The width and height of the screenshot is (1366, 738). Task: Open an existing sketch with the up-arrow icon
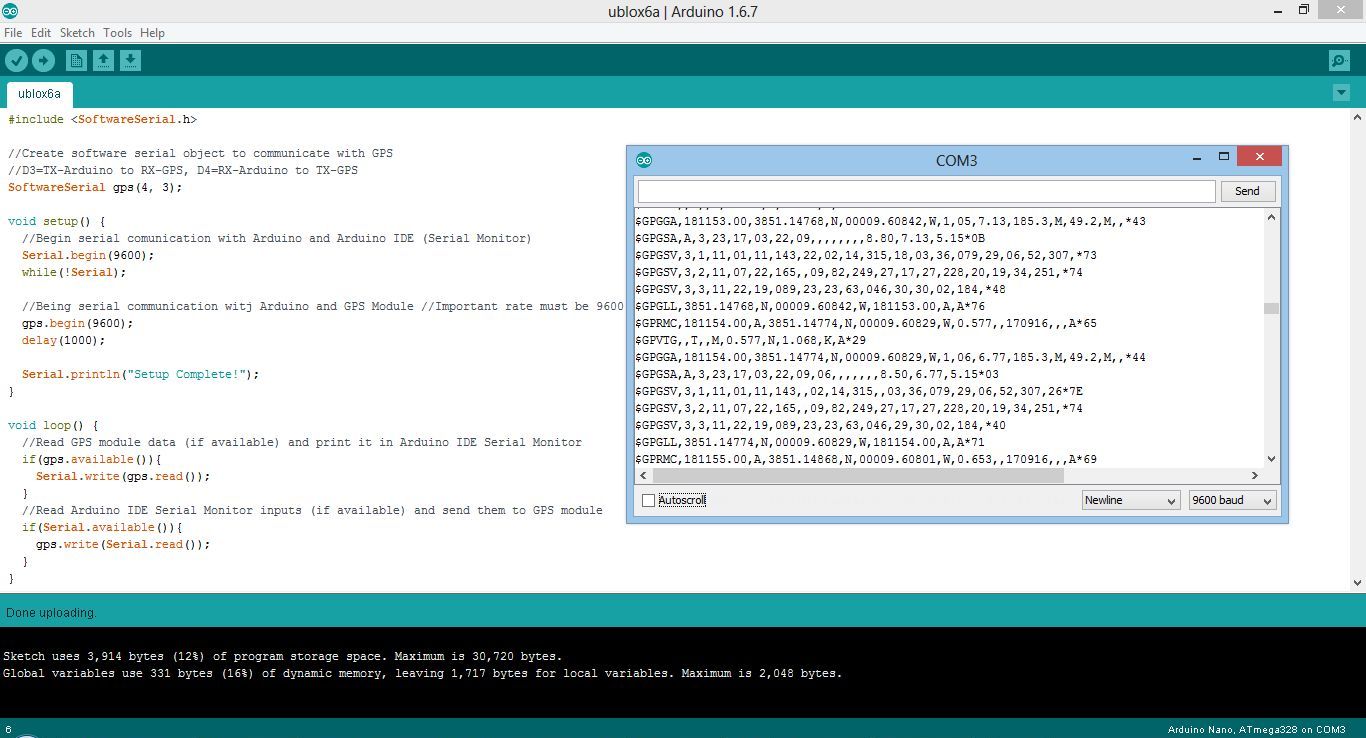click(103, 61)
